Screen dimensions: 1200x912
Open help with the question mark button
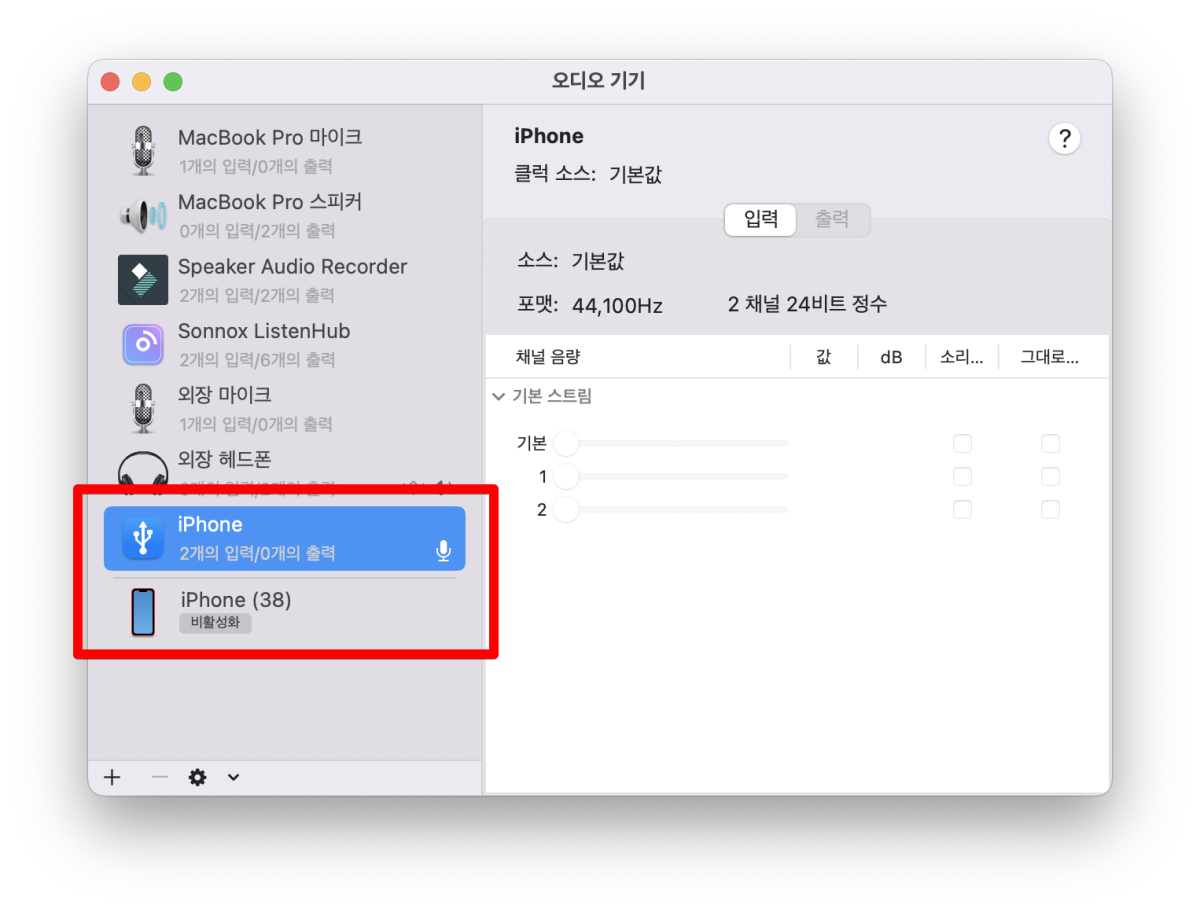pyautogui.click(x=1064, y=138)
